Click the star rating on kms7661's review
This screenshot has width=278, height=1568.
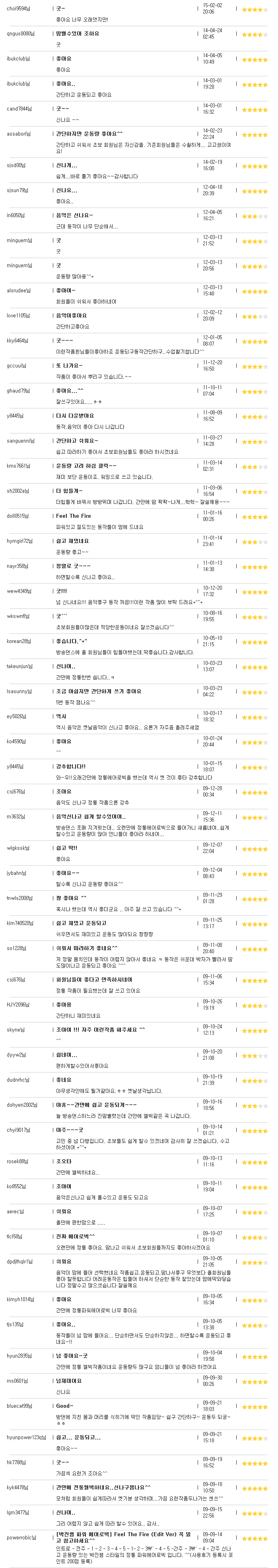[x=255, y=468]
